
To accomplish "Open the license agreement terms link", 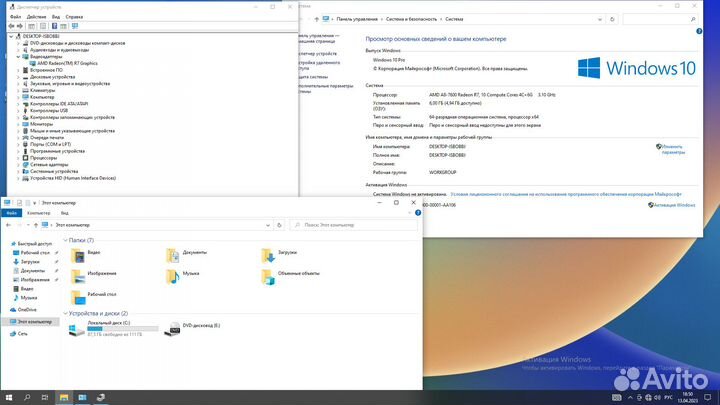I will pyautogui.click(x=566, y=195).
